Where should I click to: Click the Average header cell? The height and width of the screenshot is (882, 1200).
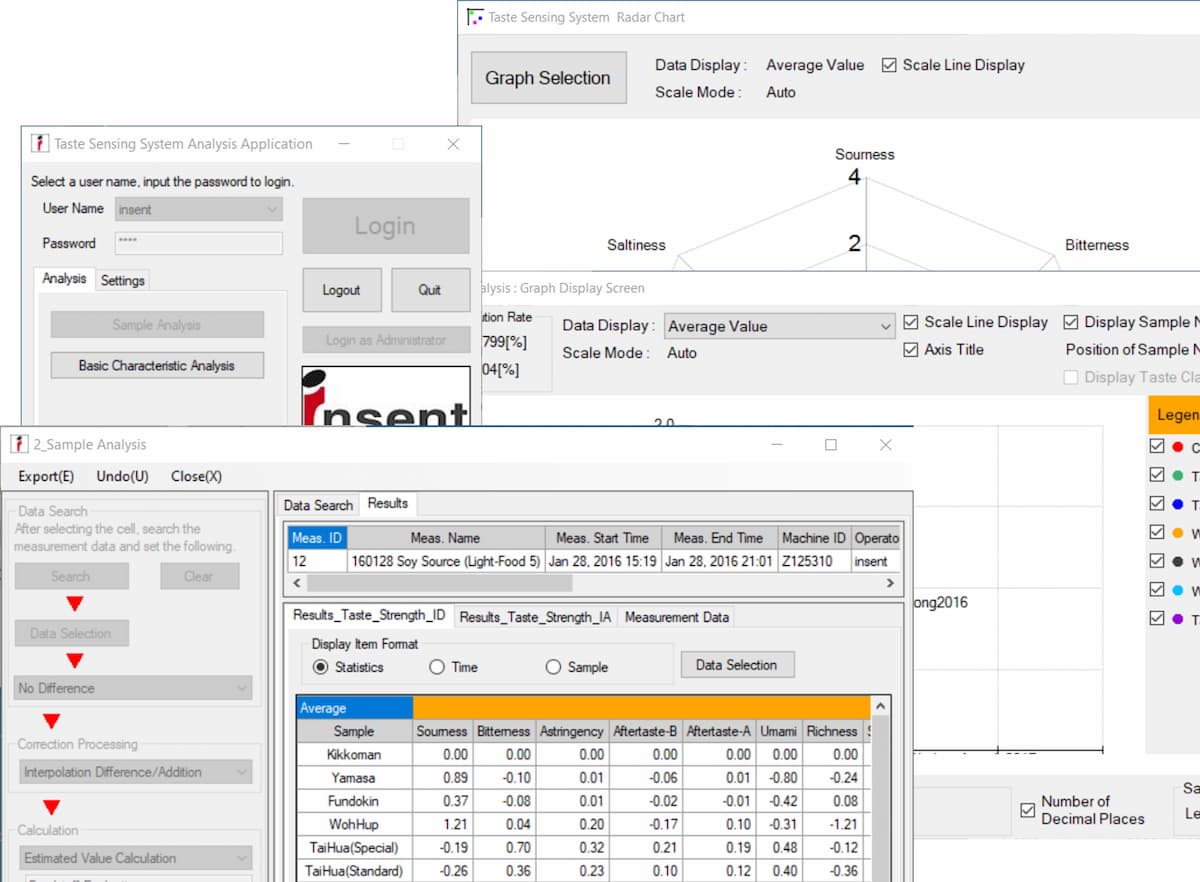pos(355,708)
